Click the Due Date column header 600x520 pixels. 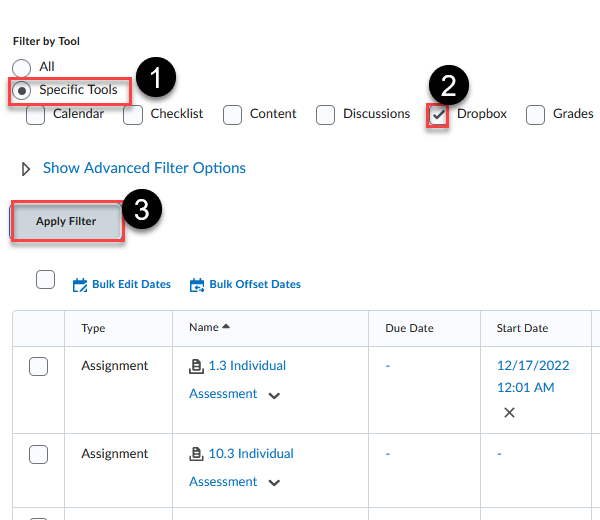click(x=409, y=328)
